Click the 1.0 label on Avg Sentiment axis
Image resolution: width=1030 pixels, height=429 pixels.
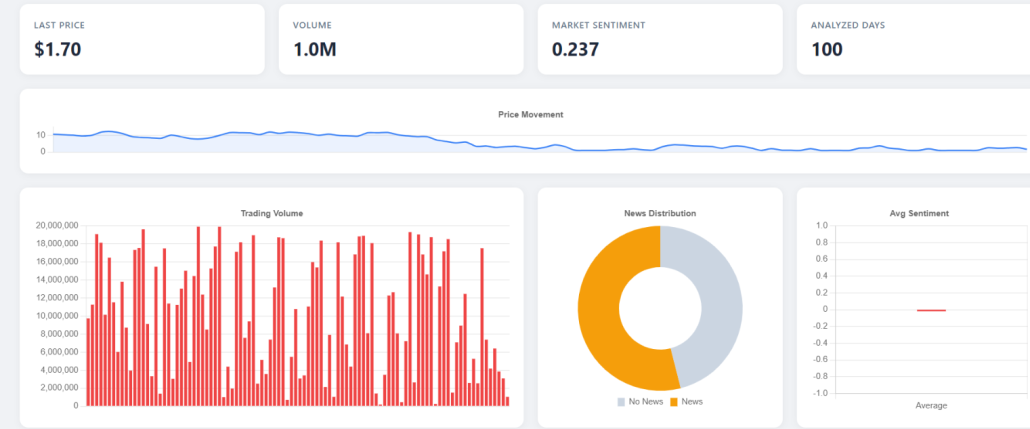(x=822, y=226)
